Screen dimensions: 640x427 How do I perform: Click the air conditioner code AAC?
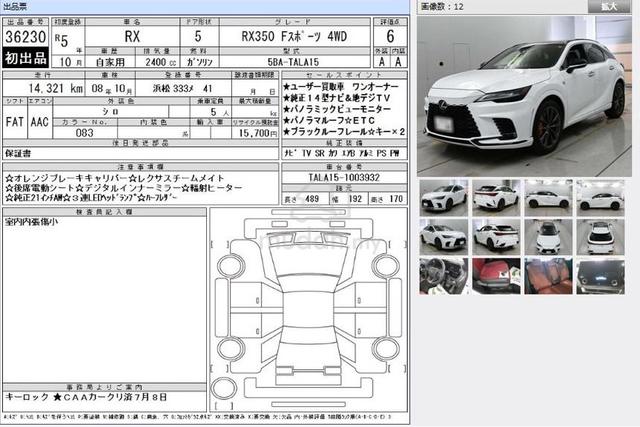coord(40,122)
